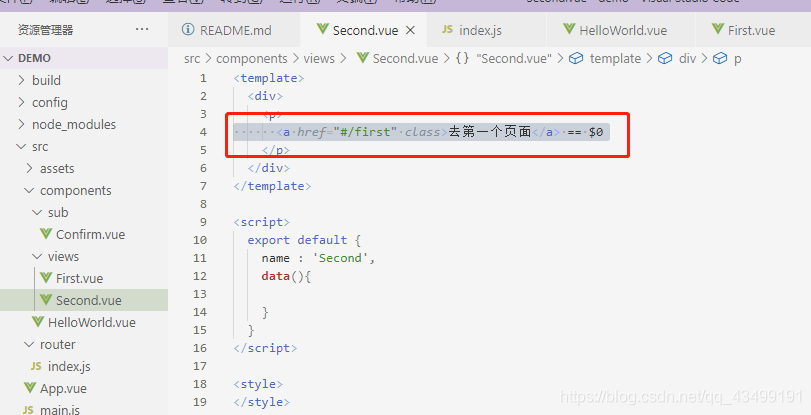This screenshot has height=415, width=811.
Task: Click the Second.vue file breadcrumb
Action: (406, 58)
